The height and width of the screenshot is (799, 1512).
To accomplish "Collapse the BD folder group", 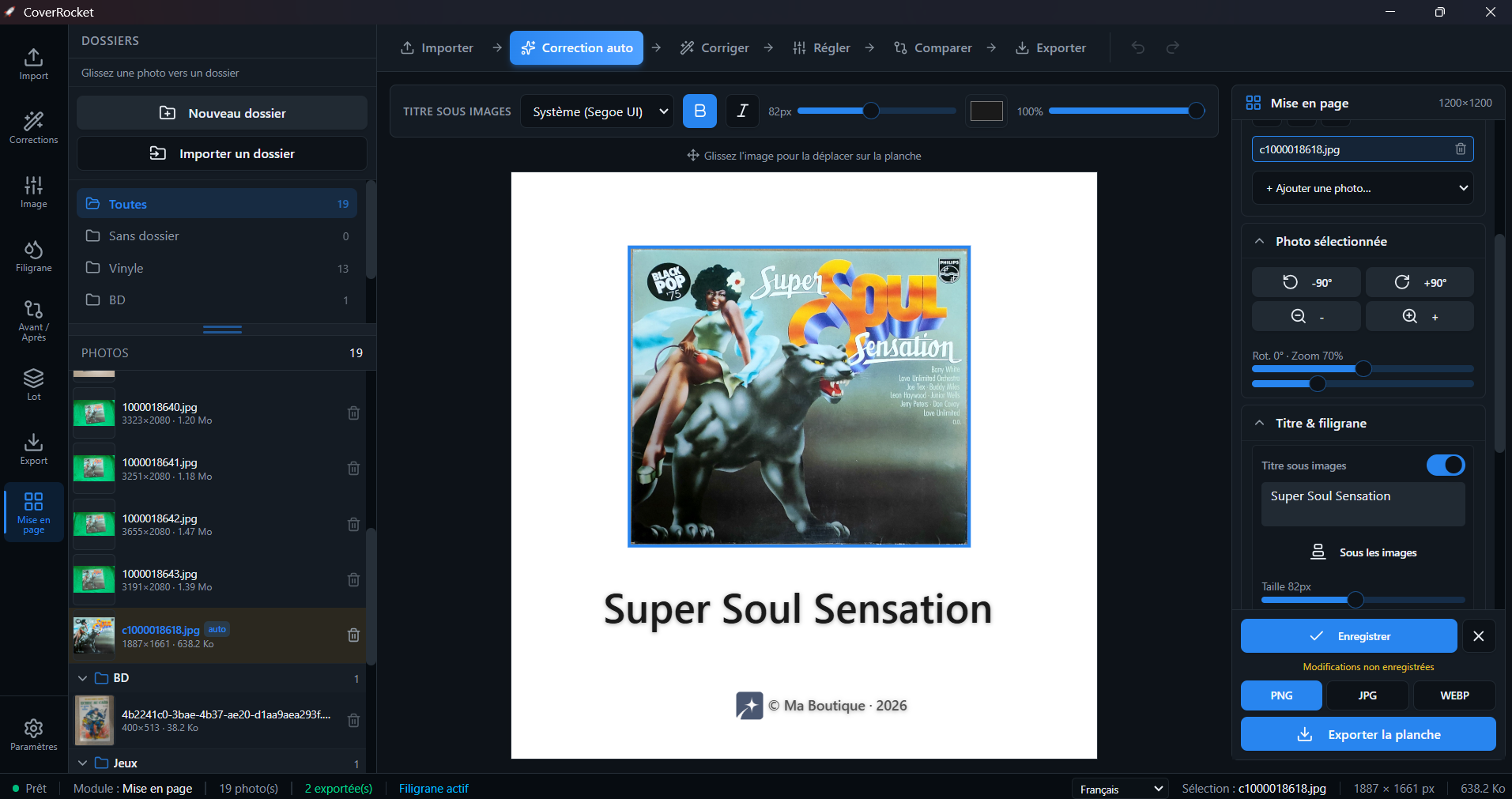I will 82,678.
